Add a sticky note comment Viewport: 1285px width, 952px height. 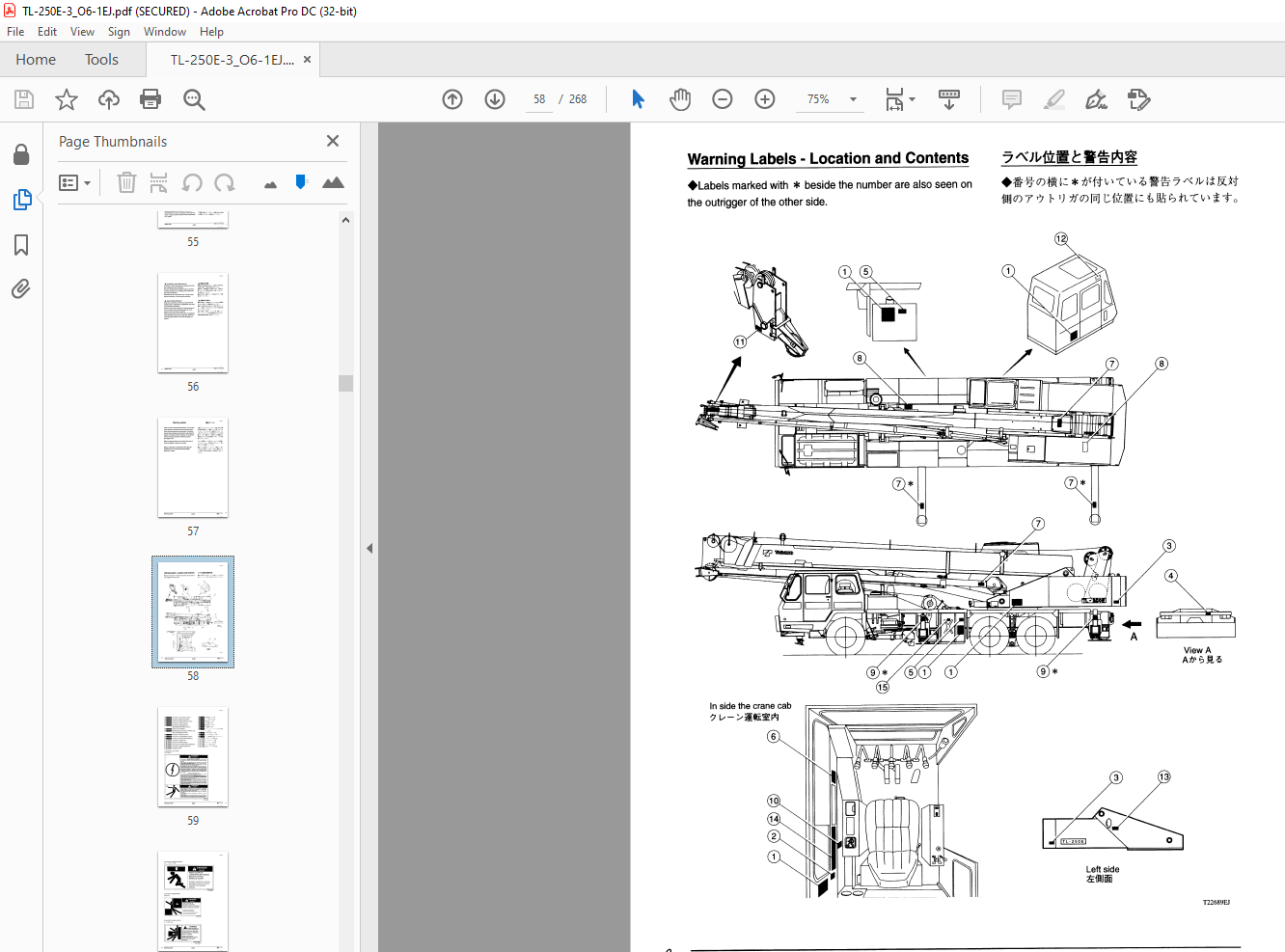point(1012,99)
